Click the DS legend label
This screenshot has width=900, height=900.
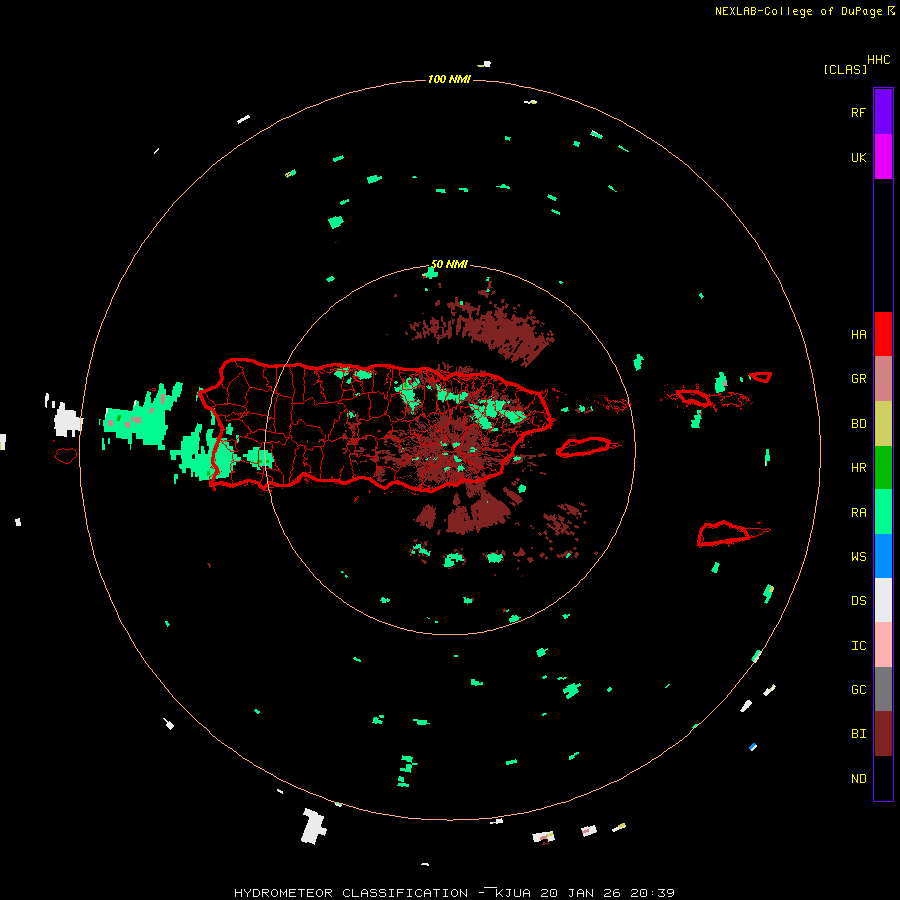coord(858,601)
